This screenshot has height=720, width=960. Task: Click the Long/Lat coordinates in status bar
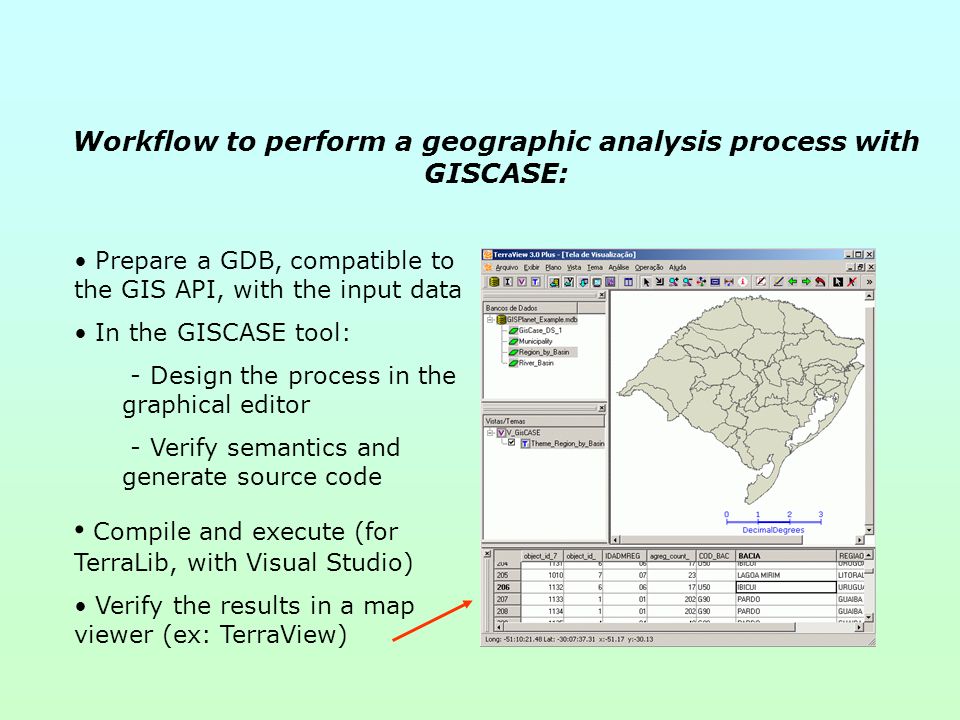569,639
